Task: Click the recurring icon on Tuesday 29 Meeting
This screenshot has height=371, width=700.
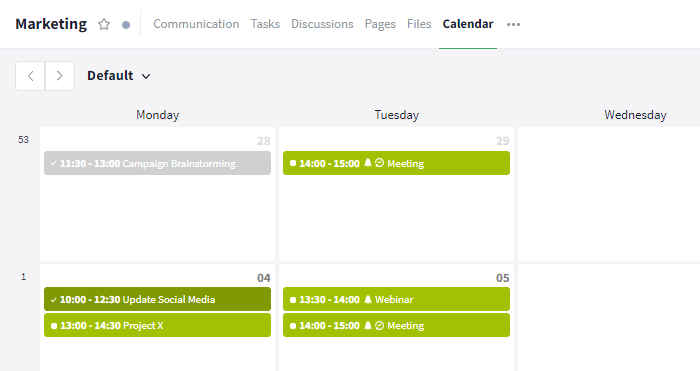Action: pyautogui.click(x=379, y=163)
